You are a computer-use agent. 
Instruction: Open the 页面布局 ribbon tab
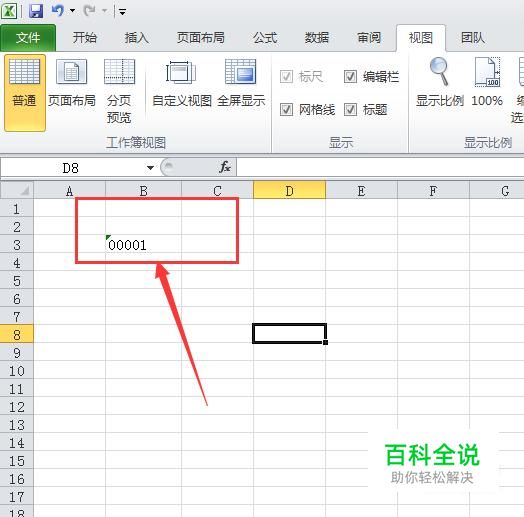point(201,37)
